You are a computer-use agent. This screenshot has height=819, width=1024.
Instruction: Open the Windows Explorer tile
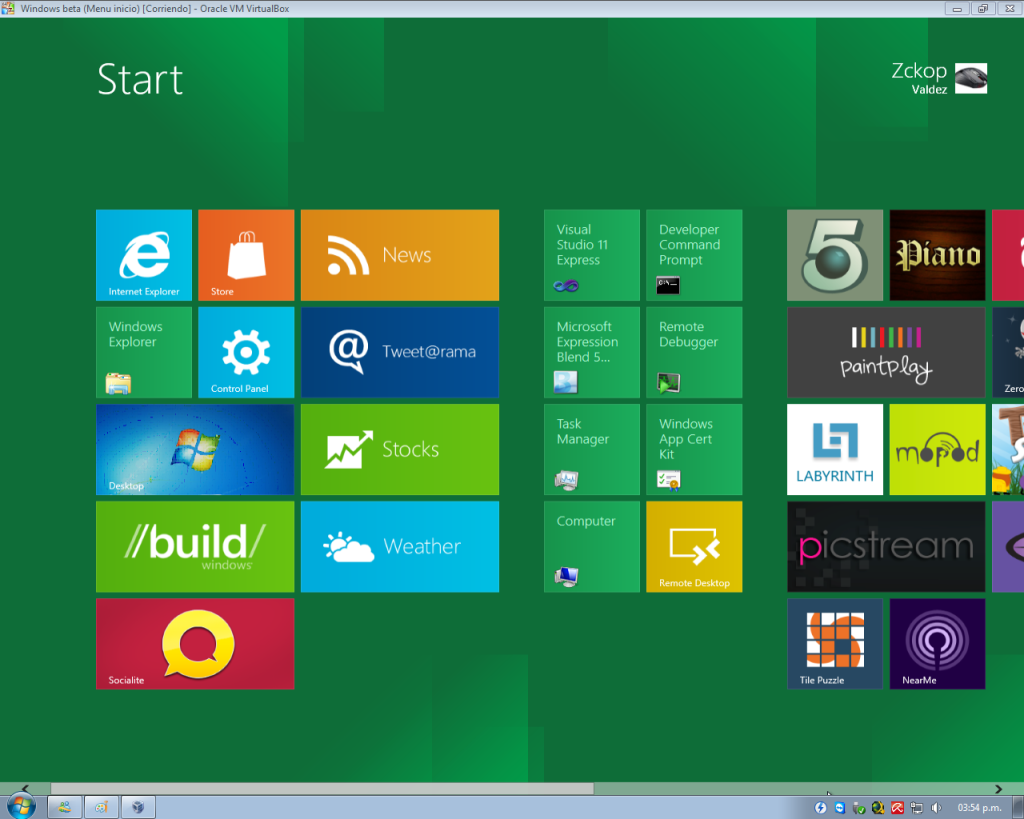pos(144,352)
